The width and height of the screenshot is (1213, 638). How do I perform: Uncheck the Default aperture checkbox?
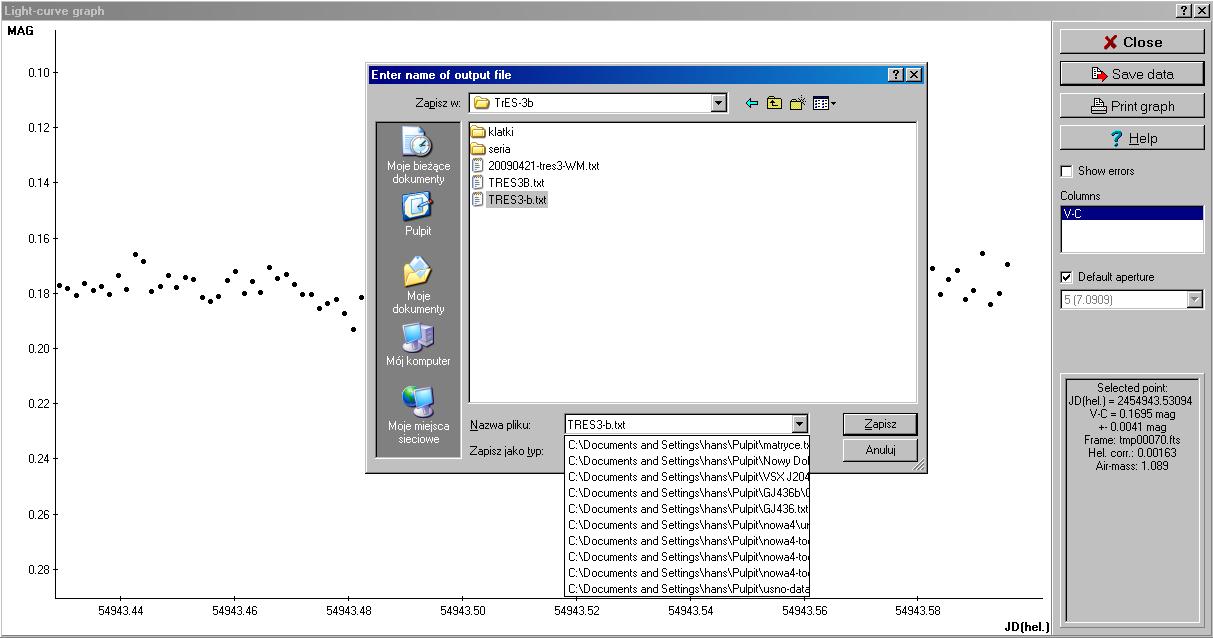[x=1067, y=277]
